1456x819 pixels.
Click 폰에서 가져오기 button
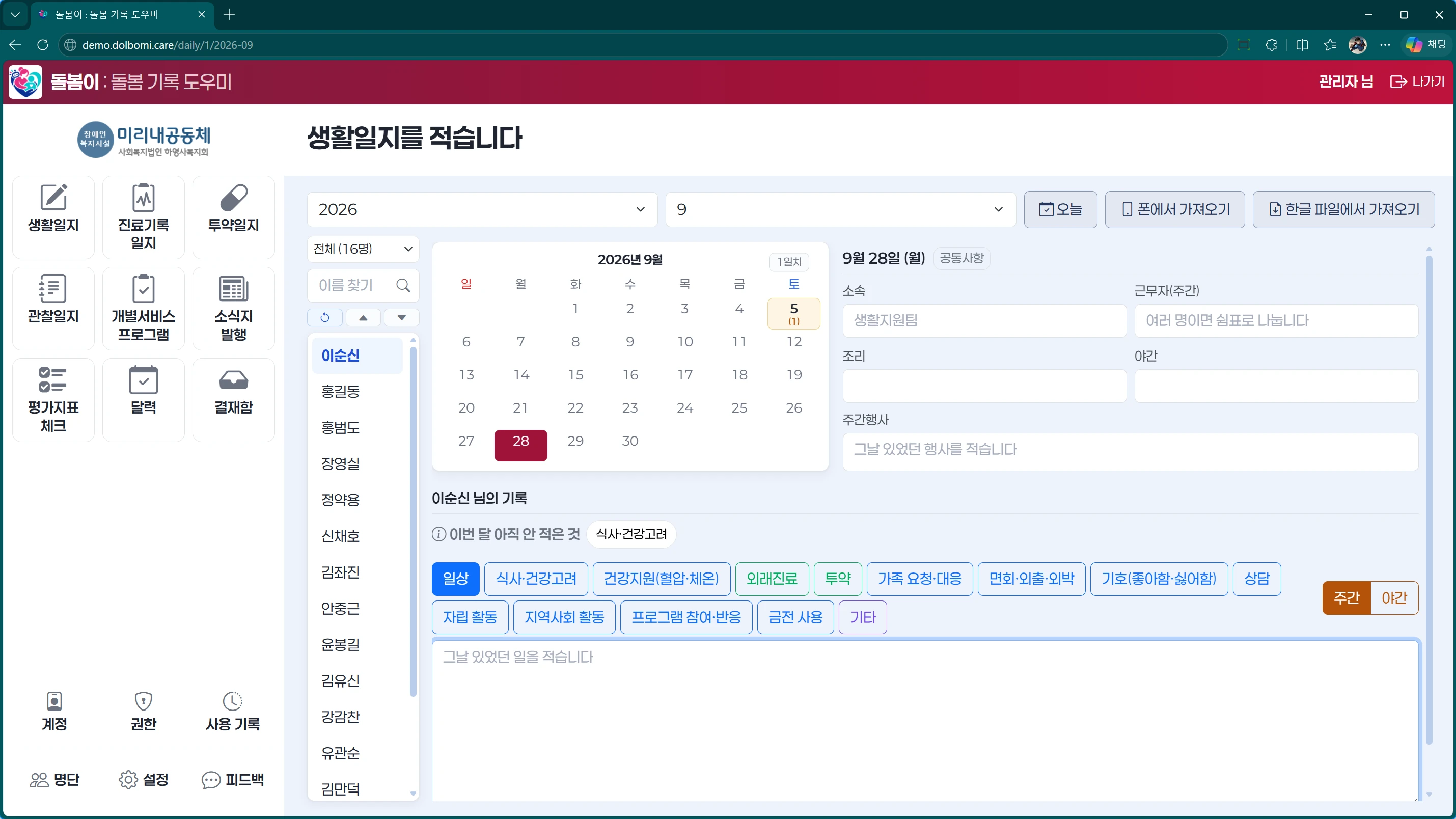(x=1174, y=210)
